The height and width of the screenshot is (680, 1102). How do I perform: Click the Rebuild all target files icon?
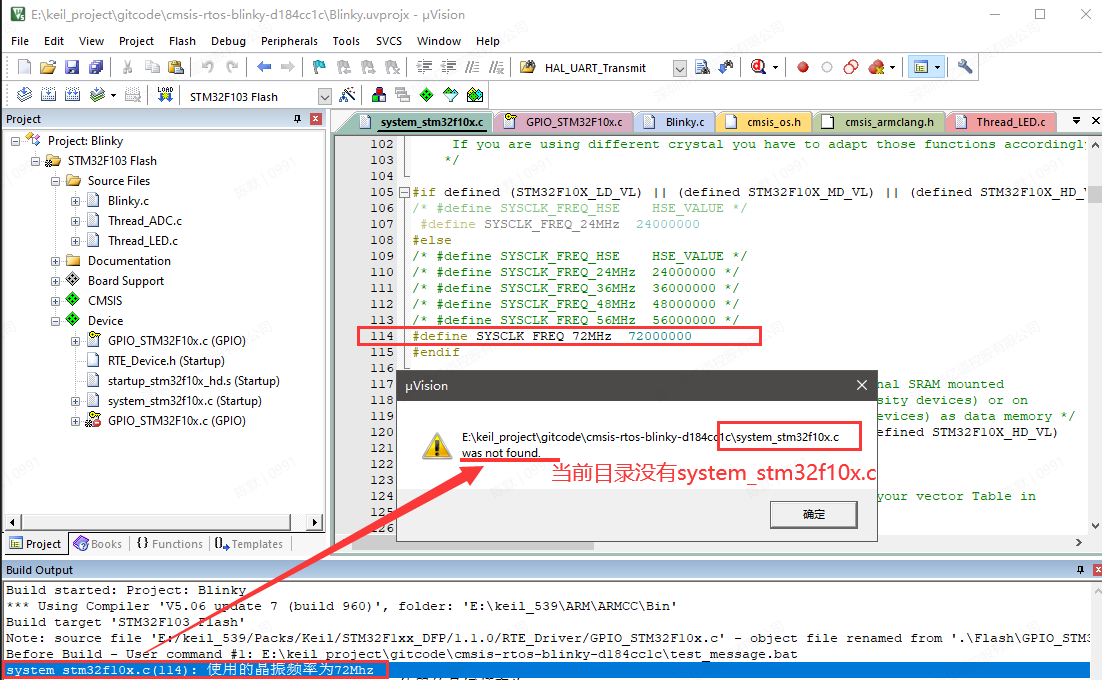[72, 96]
